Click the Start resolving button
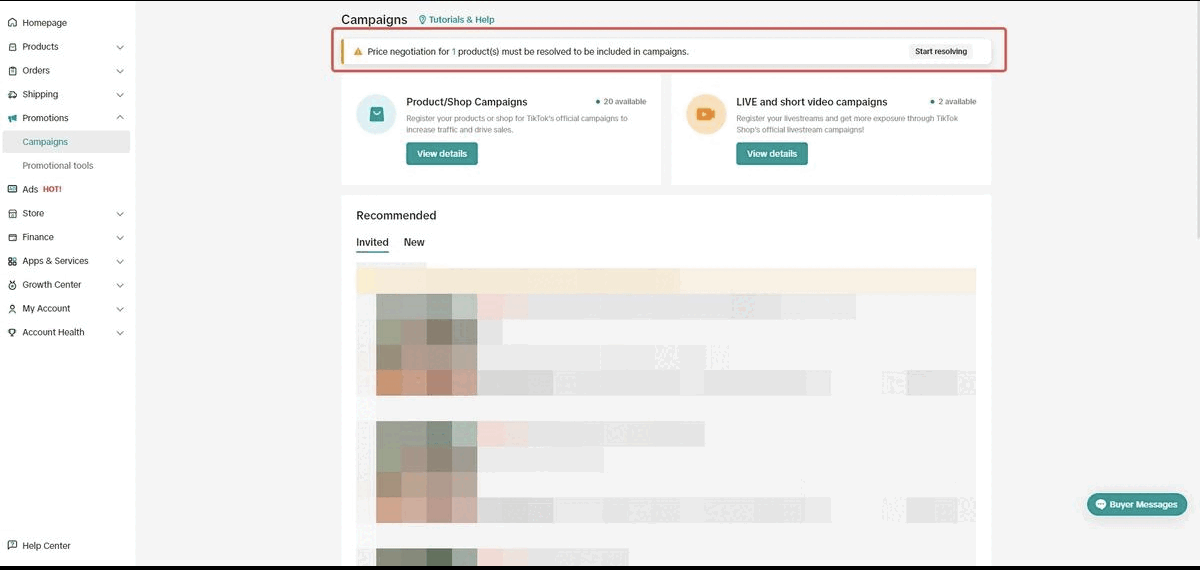 point(941,51)
